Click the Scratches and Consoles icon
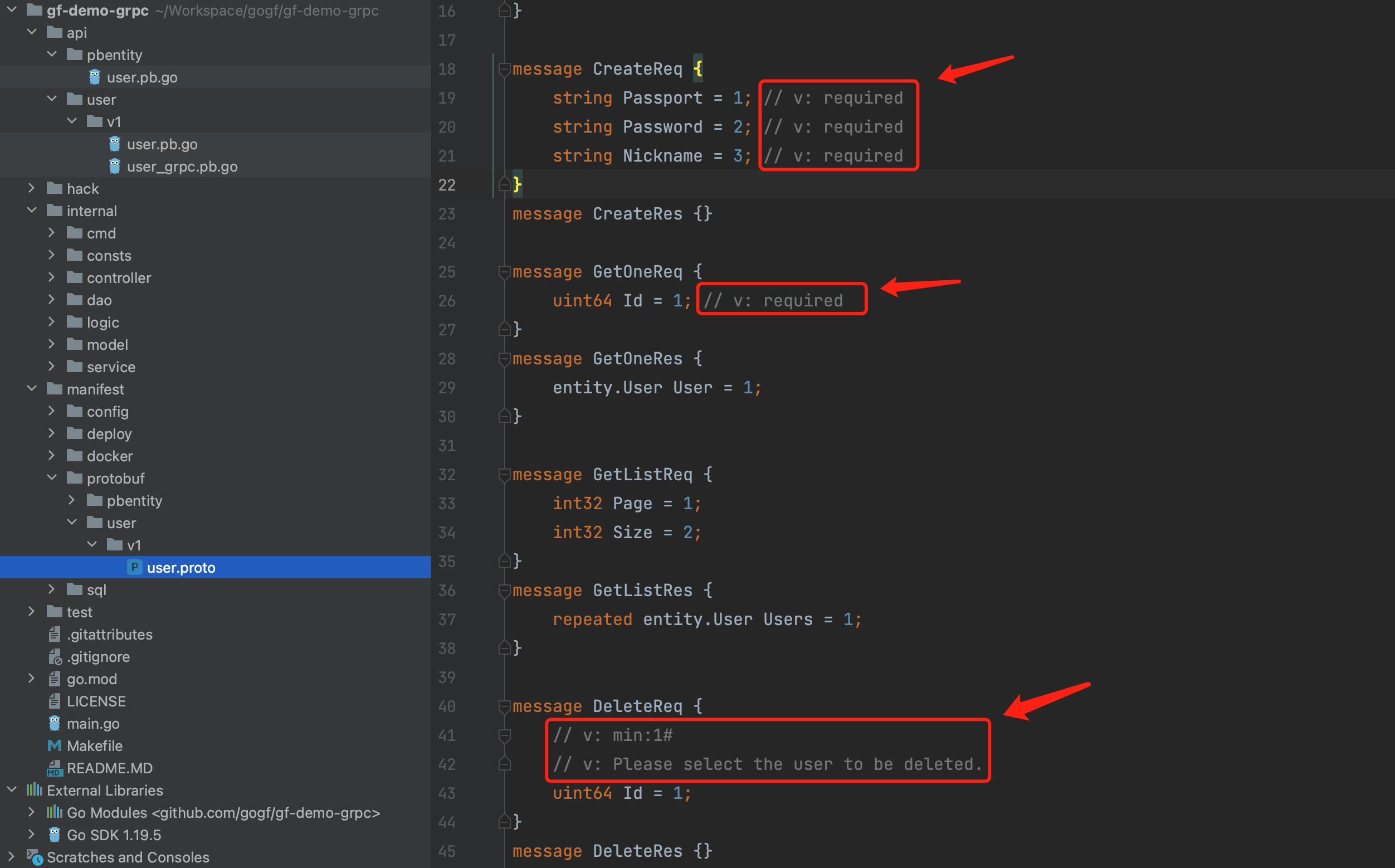The width and height of the screenshot is (1395, 868). pyautogui.click(x=35, y=857)
